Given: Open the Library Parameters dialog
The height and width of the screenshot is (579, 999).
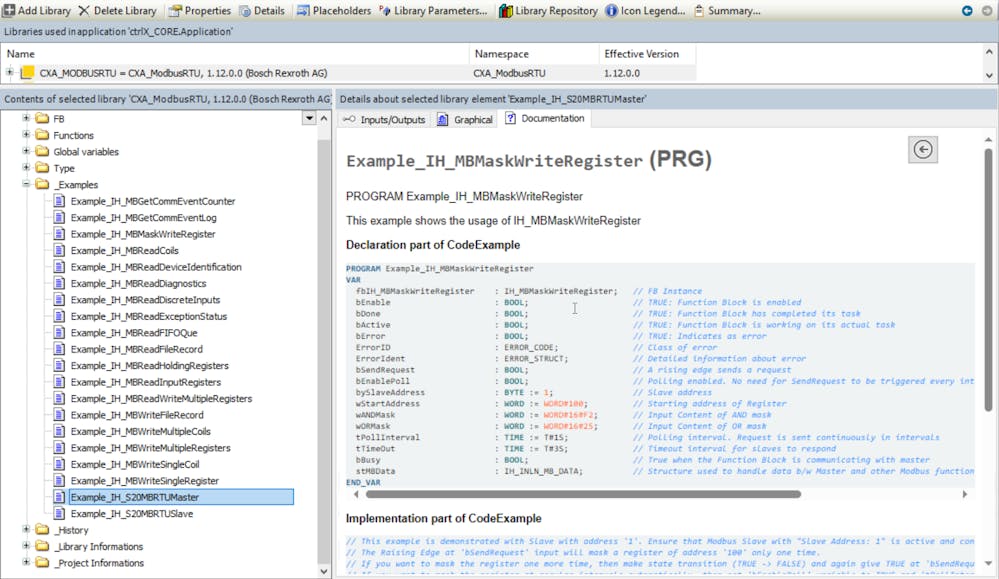Looking at the screenshot, I should coord(434,10).
